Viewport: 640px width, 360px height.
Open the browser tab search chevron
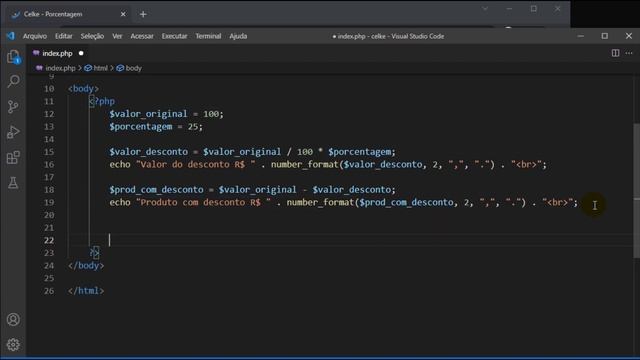485,9
